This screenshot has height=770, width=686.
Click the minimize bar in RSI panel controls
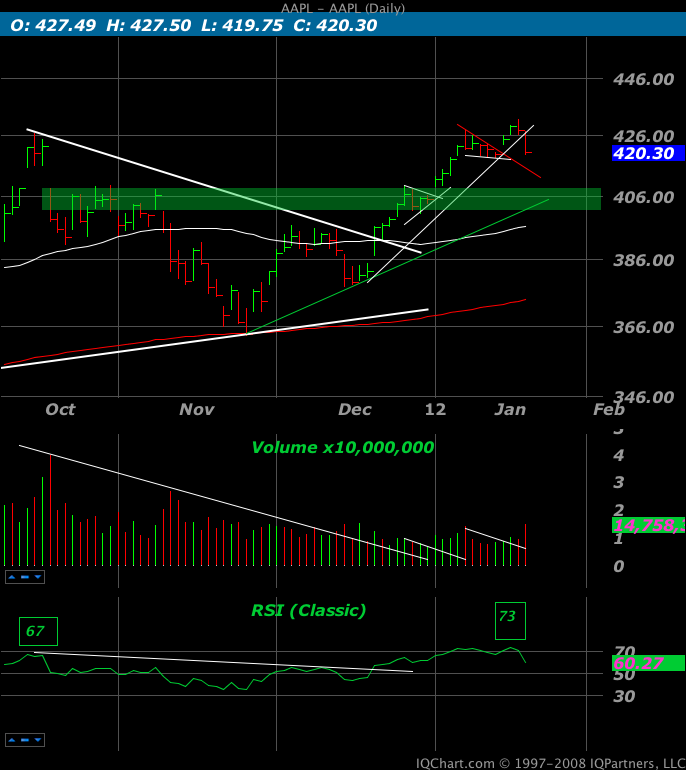click(x=25, y=740)
